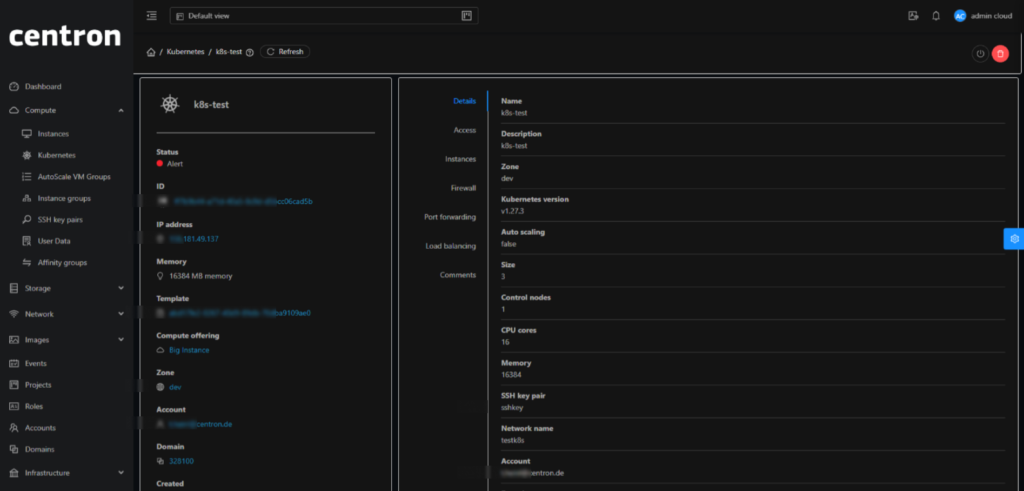Image resolution: width=1024 pixels, height=491 pixels.
Task: Click the Network wifi icon
Action: pos(14,314)
